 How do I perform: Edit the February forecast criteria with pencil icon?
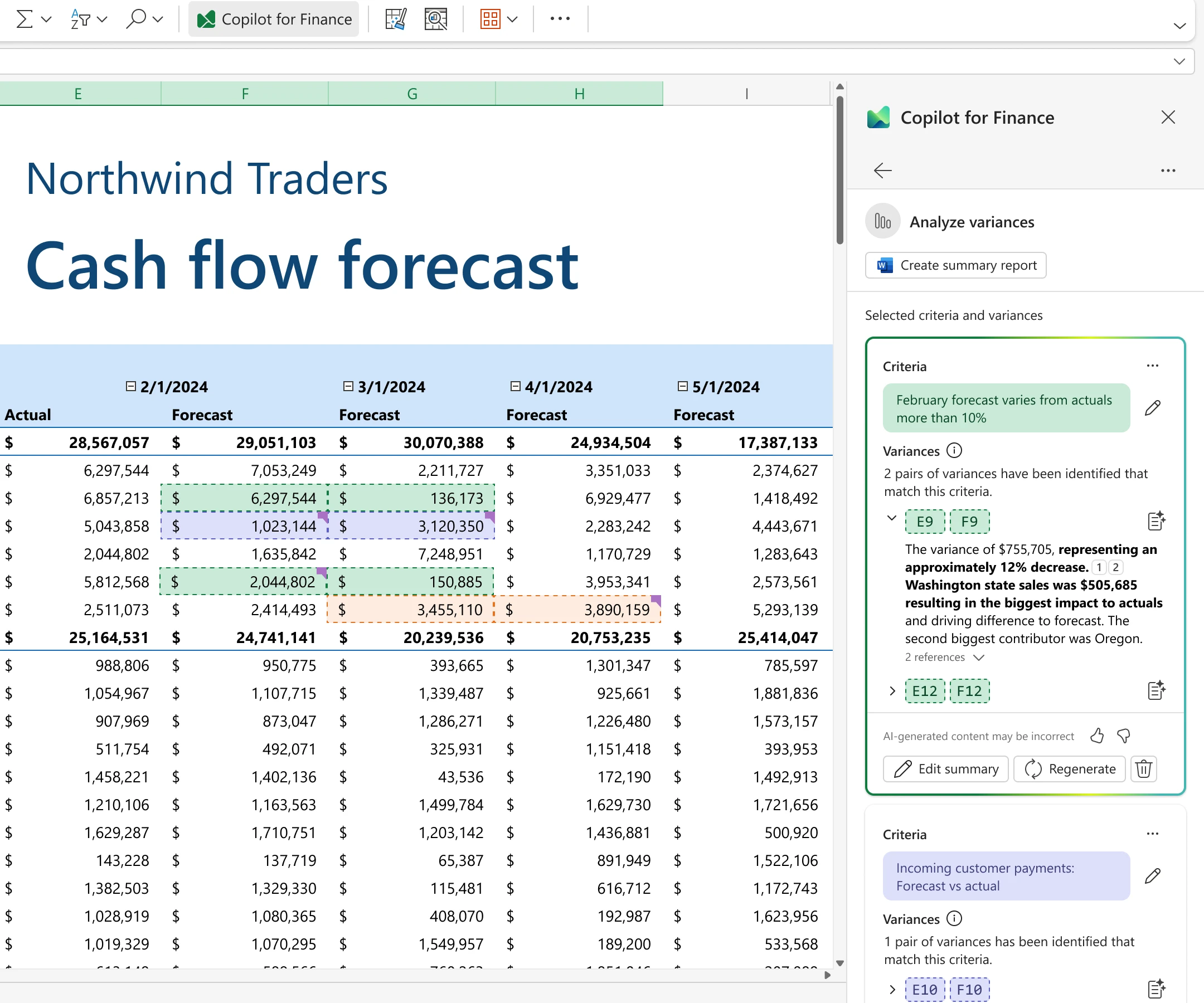pyautogui.click(x=1153, y=407)
